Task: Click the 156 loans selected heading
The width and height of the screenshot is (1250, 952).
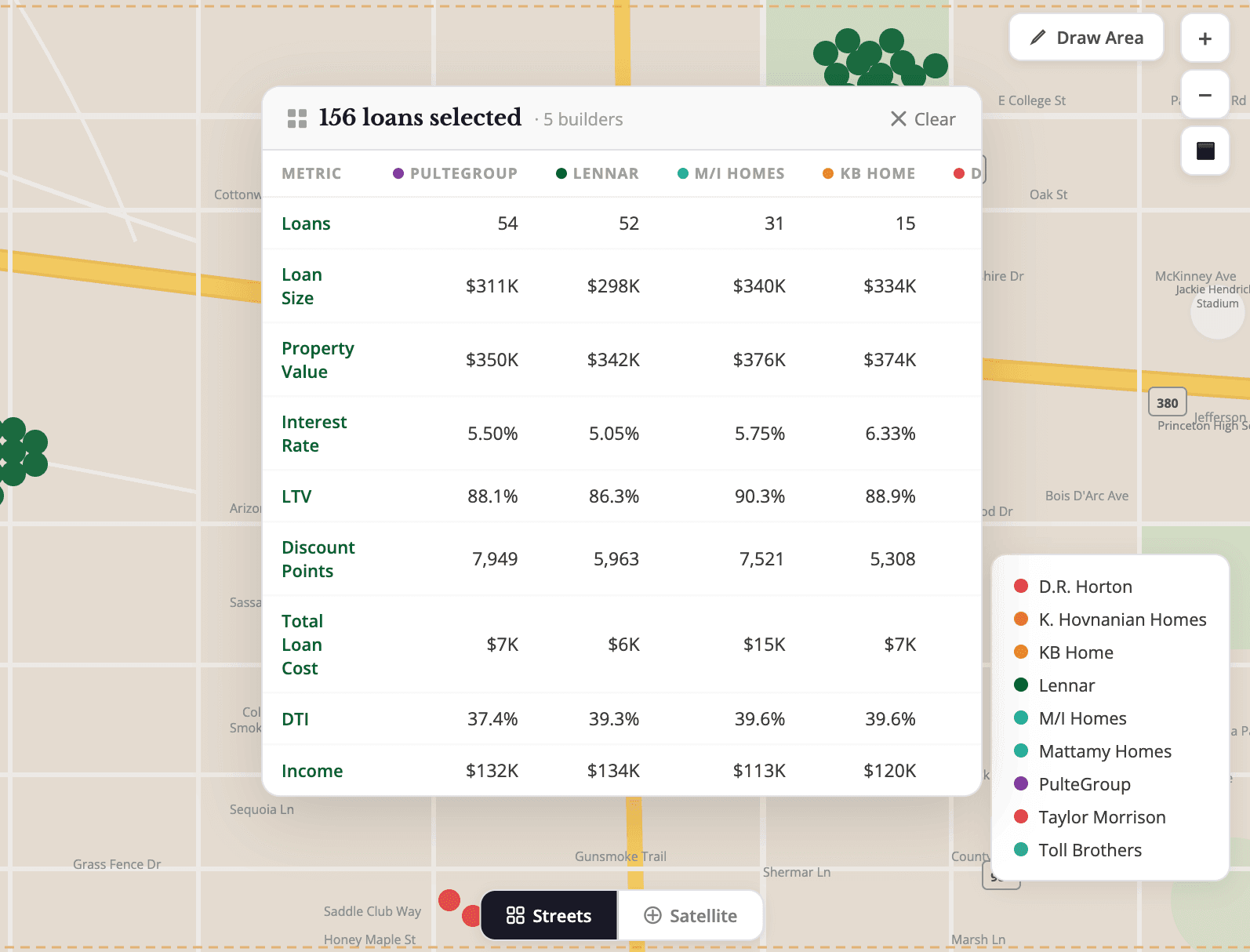Action: tap(420, 118)
